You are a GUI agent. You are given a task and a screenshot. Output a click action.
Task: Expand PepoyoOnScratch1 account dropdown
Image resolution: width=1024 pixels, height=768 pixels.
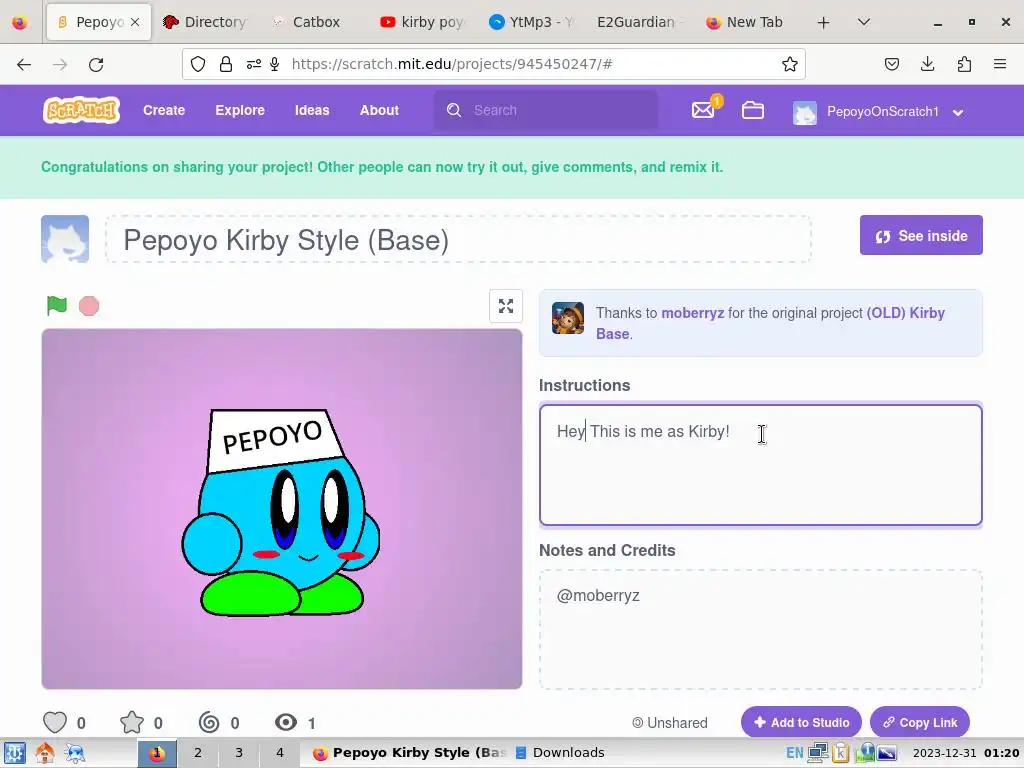pos(957,112)
